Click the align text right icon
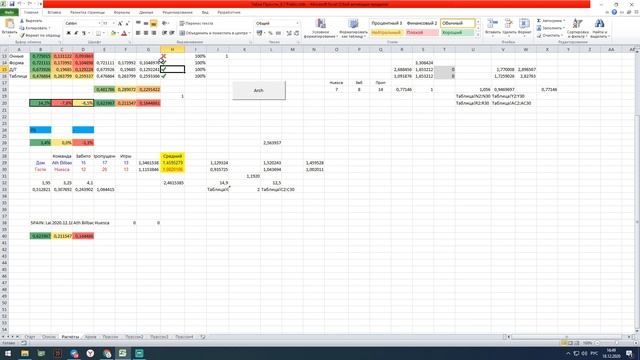 click(x=153, y=33)
